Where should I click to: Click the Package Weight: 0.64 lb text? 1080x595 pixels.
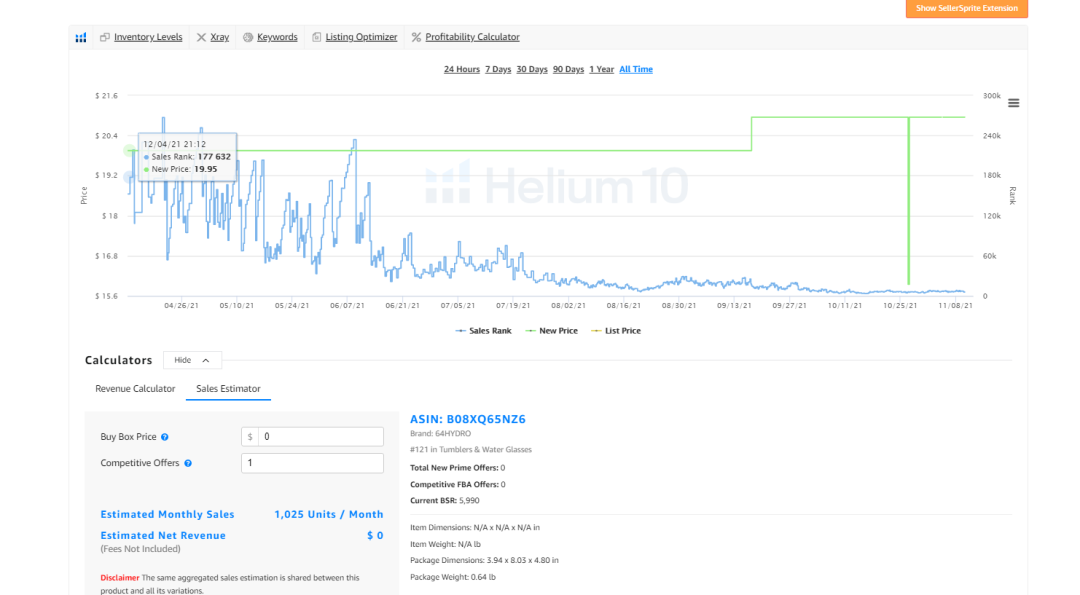(x=453, y=577)
